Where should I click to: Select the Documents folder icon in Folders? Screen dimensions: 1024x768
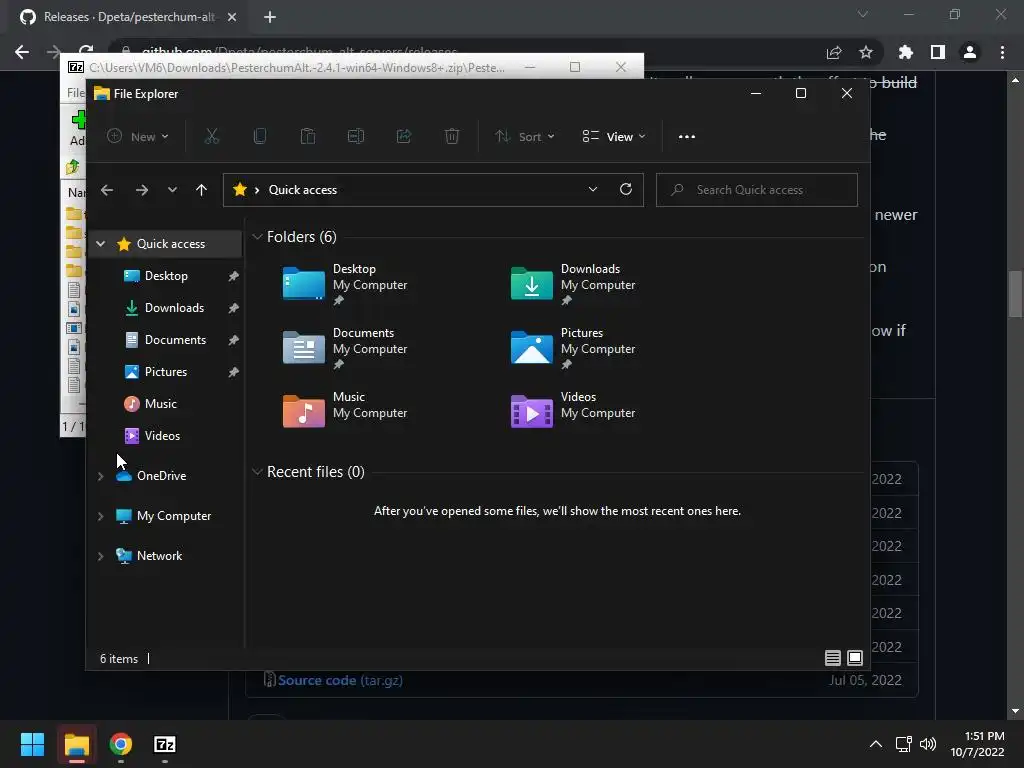pyautogui.click(x=304, y=347)
